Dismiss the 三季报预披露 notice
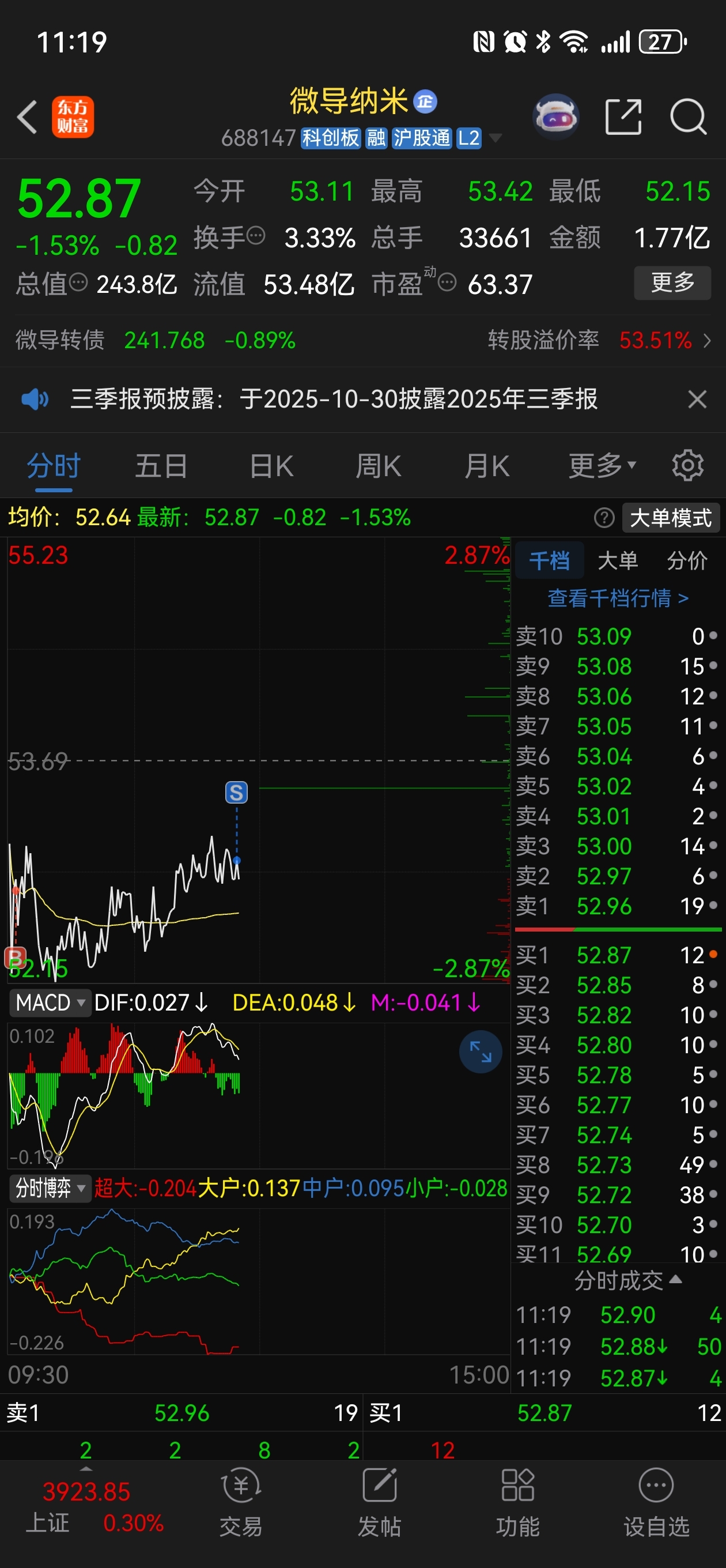The height and width of the screenshot is (1568, 726). pyautogui.click(x=697, y=399)
